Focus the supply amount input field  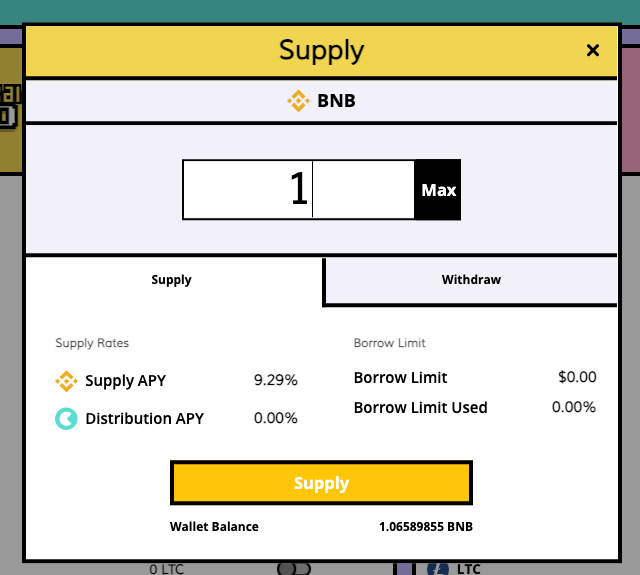coord(299,190)
